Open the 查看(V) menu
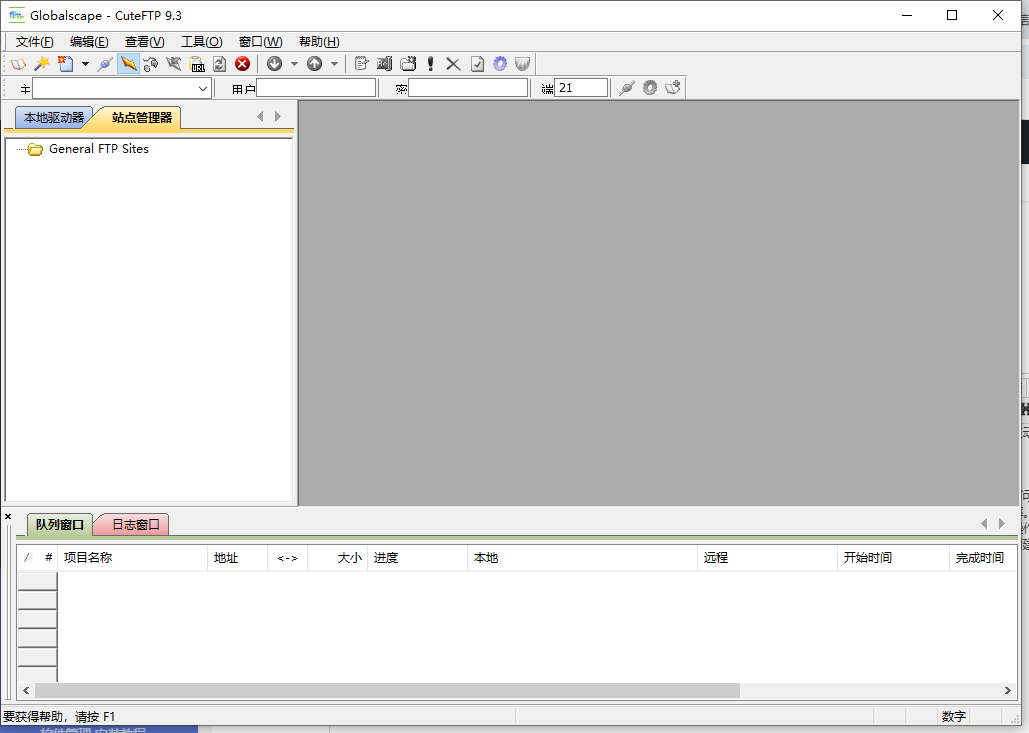The width and height of the screenshot is (1029, 733). click(144, 42)
